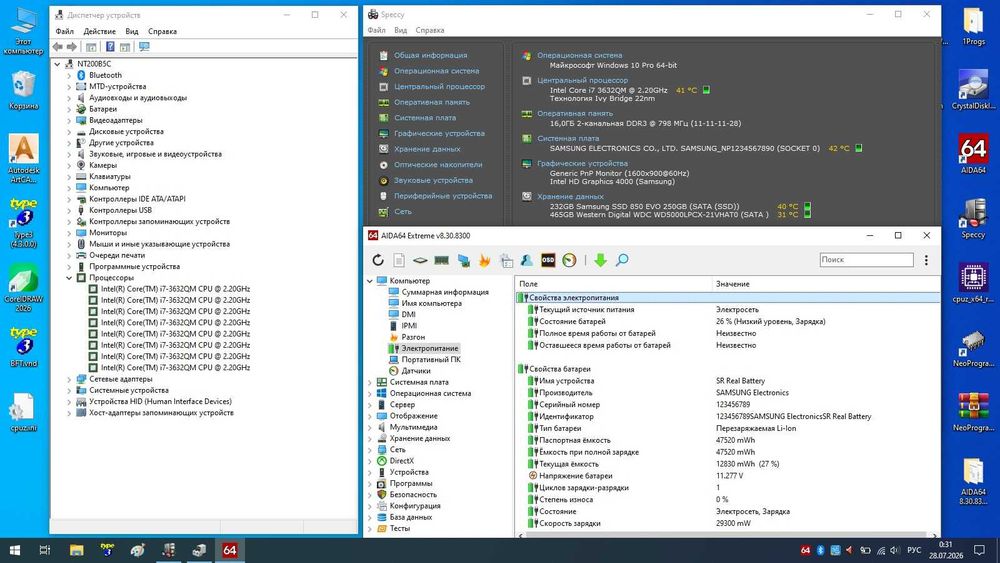Click the РУС language indicator in taskbar
Image resolution: width=1000 pixels, height=563 pixels.
coord(914,550)
